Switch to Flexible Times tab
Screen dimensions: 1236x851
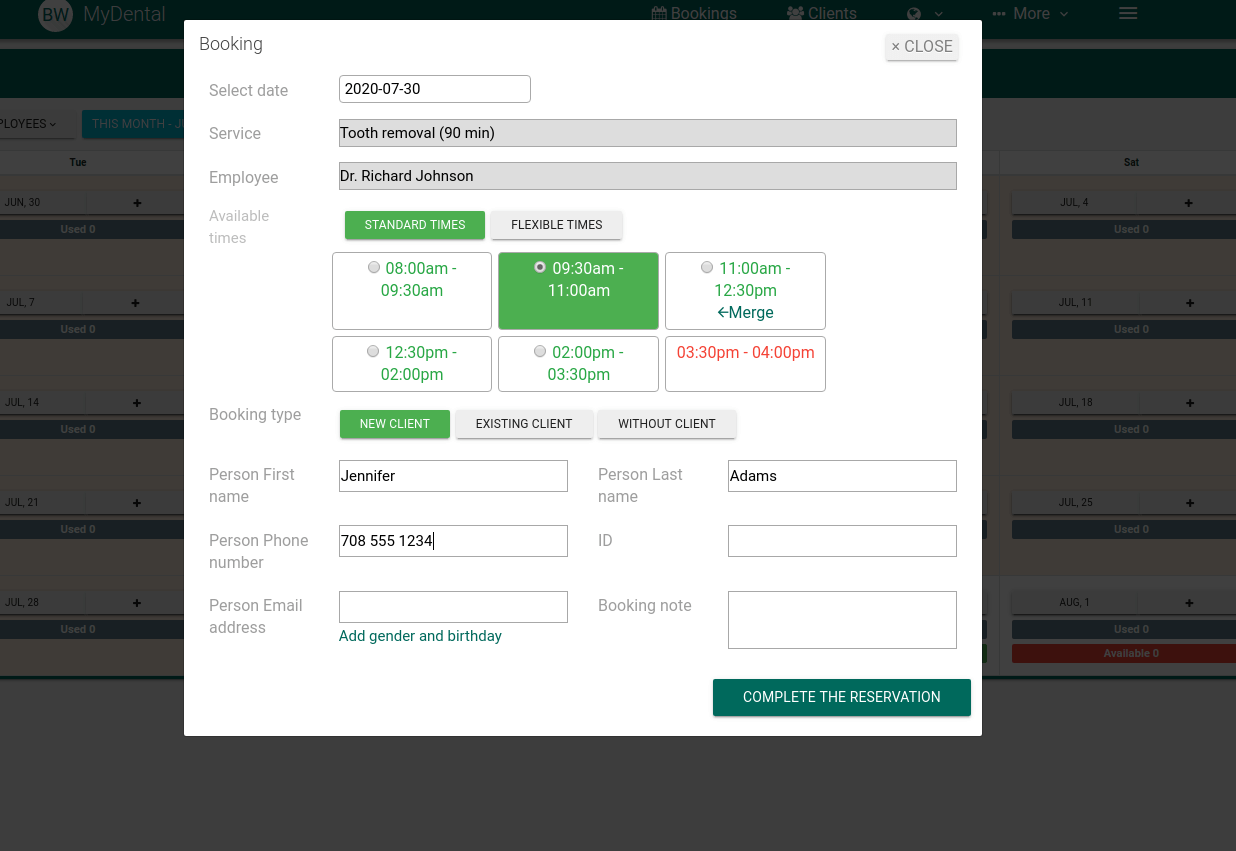point(556,225)
